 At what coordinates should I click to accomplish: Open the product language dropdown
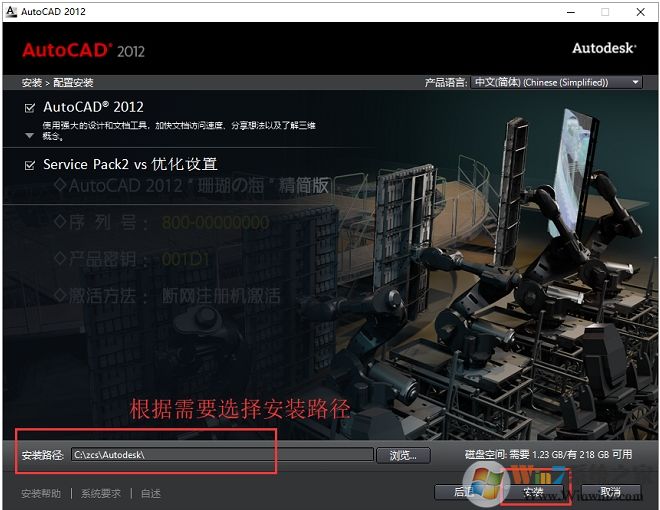click(x=556, y=82)
